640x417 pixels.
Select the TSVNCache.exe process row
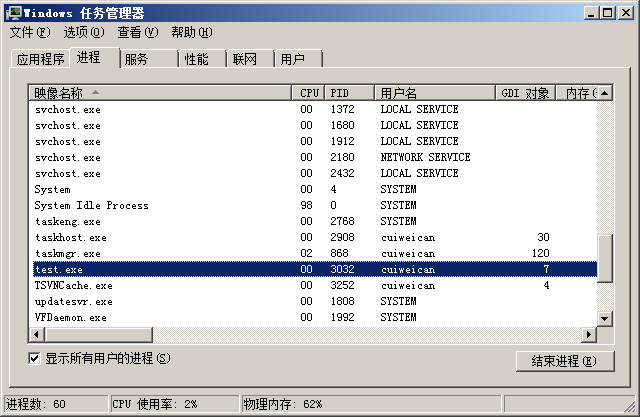[x=315, y=285]
